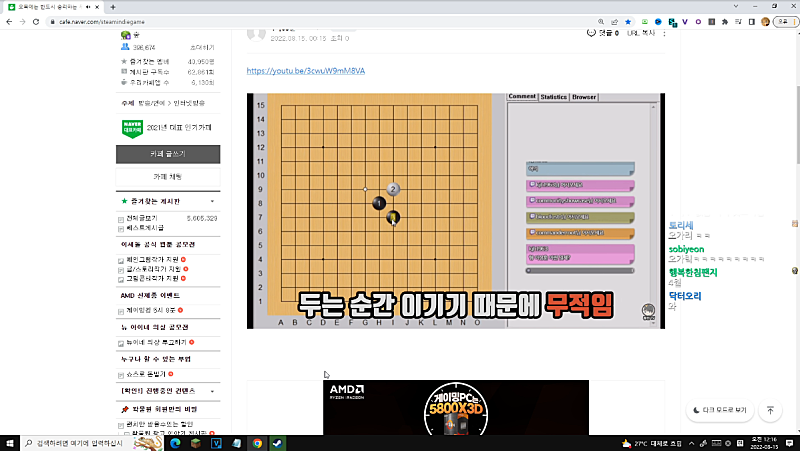The image size is (800, 451).
Task: Jump to top with the up arrow button
Action: point(770,410)
